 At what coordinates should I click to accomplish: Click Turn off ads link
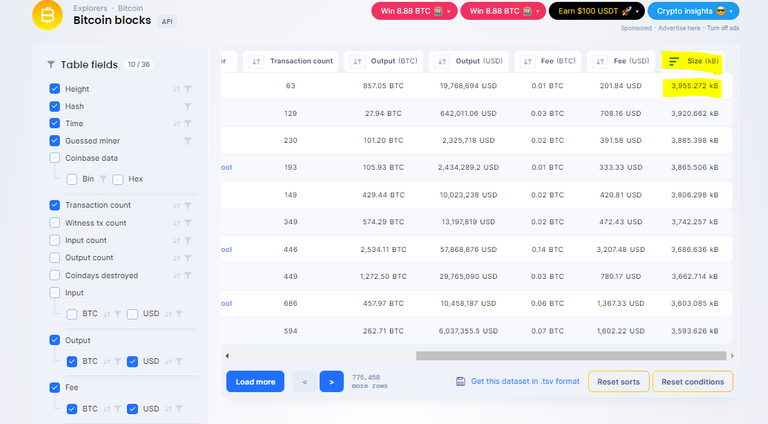[x=722, y=28]
